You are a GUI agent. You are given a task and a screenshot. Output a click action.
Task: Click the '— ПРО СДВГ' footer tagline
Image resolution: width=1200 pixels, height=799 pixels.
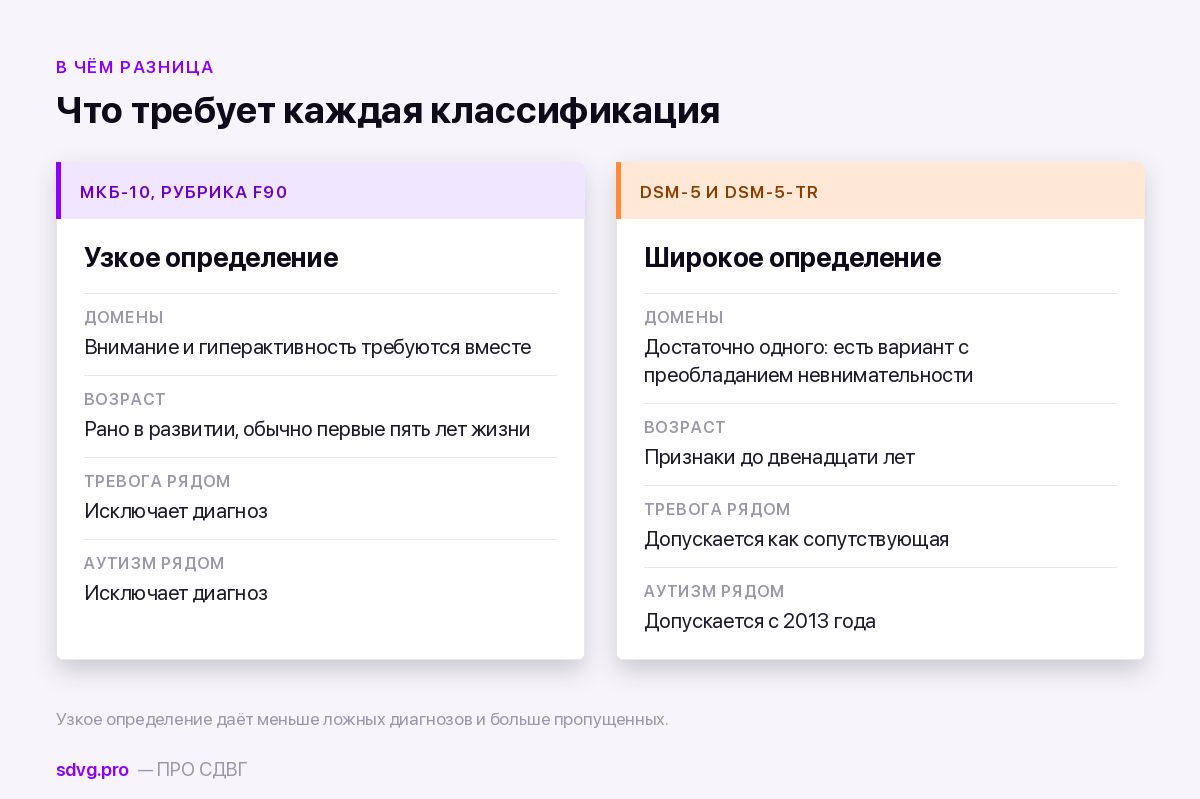[192, 769]
